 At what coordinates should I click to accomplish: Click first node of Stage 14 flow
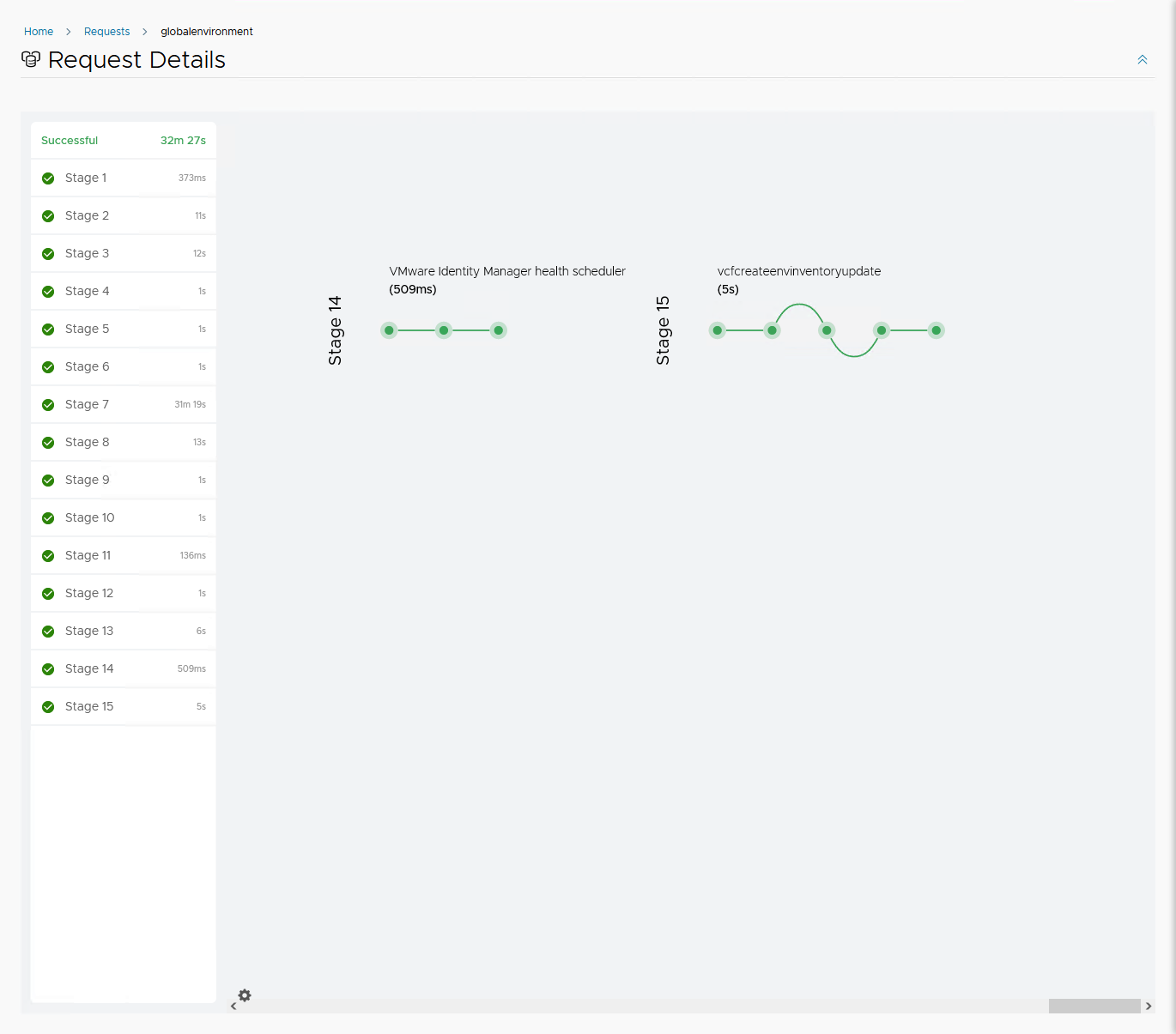pos(389,330)
